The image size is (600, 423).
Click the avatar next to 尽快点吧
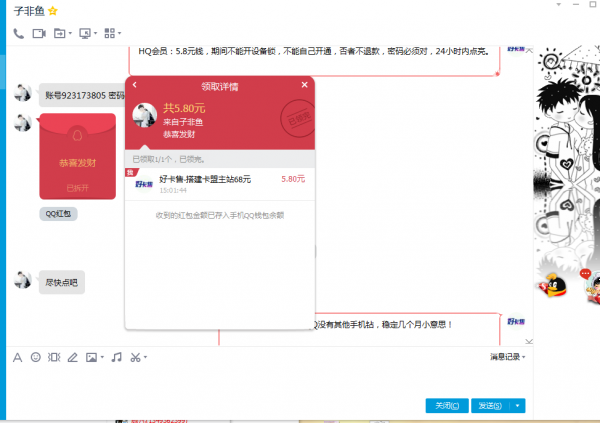tap(23, 280)
